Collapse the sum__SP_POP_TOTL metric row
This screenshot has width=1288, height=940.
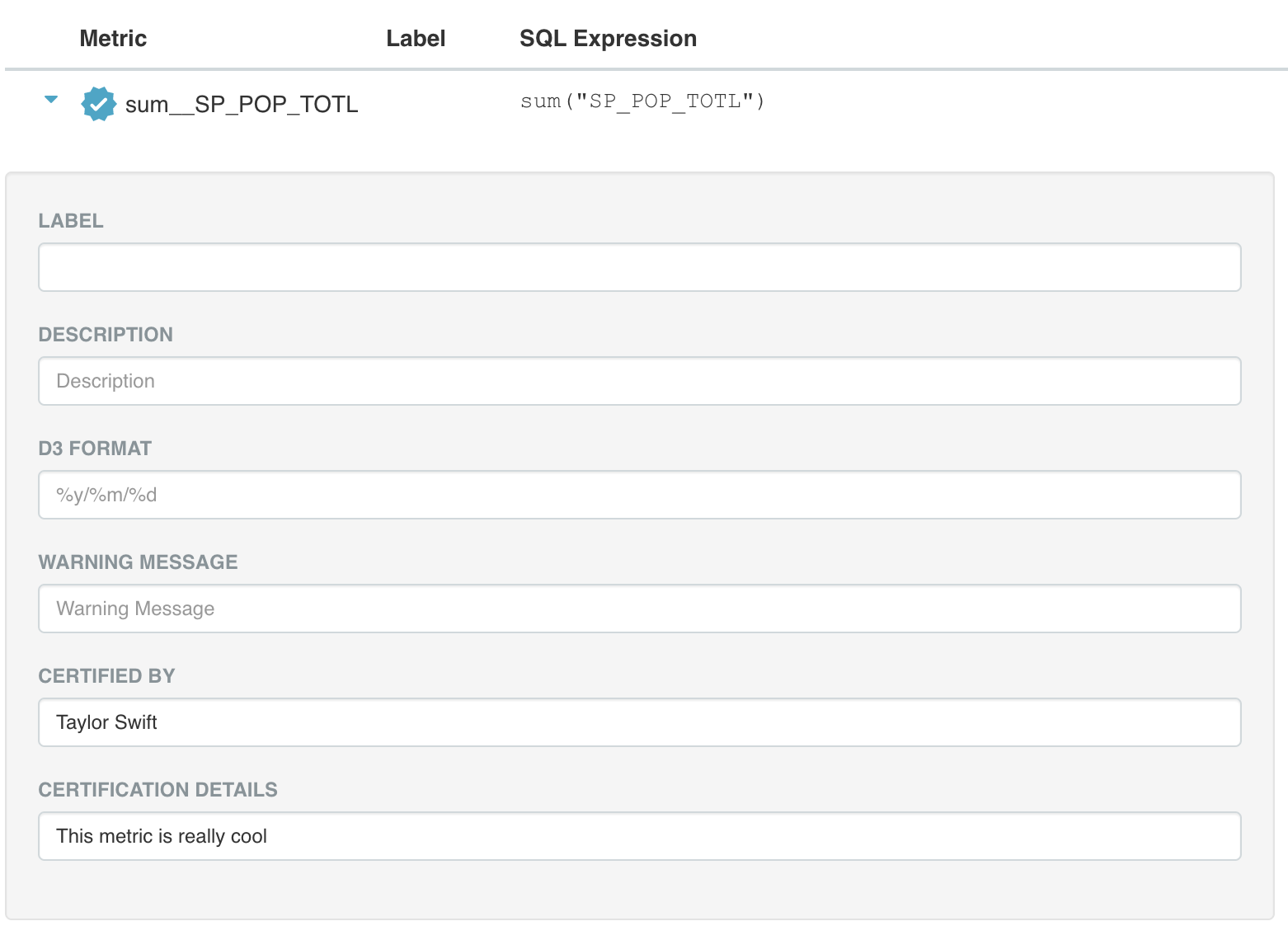(x=51, y=100)
